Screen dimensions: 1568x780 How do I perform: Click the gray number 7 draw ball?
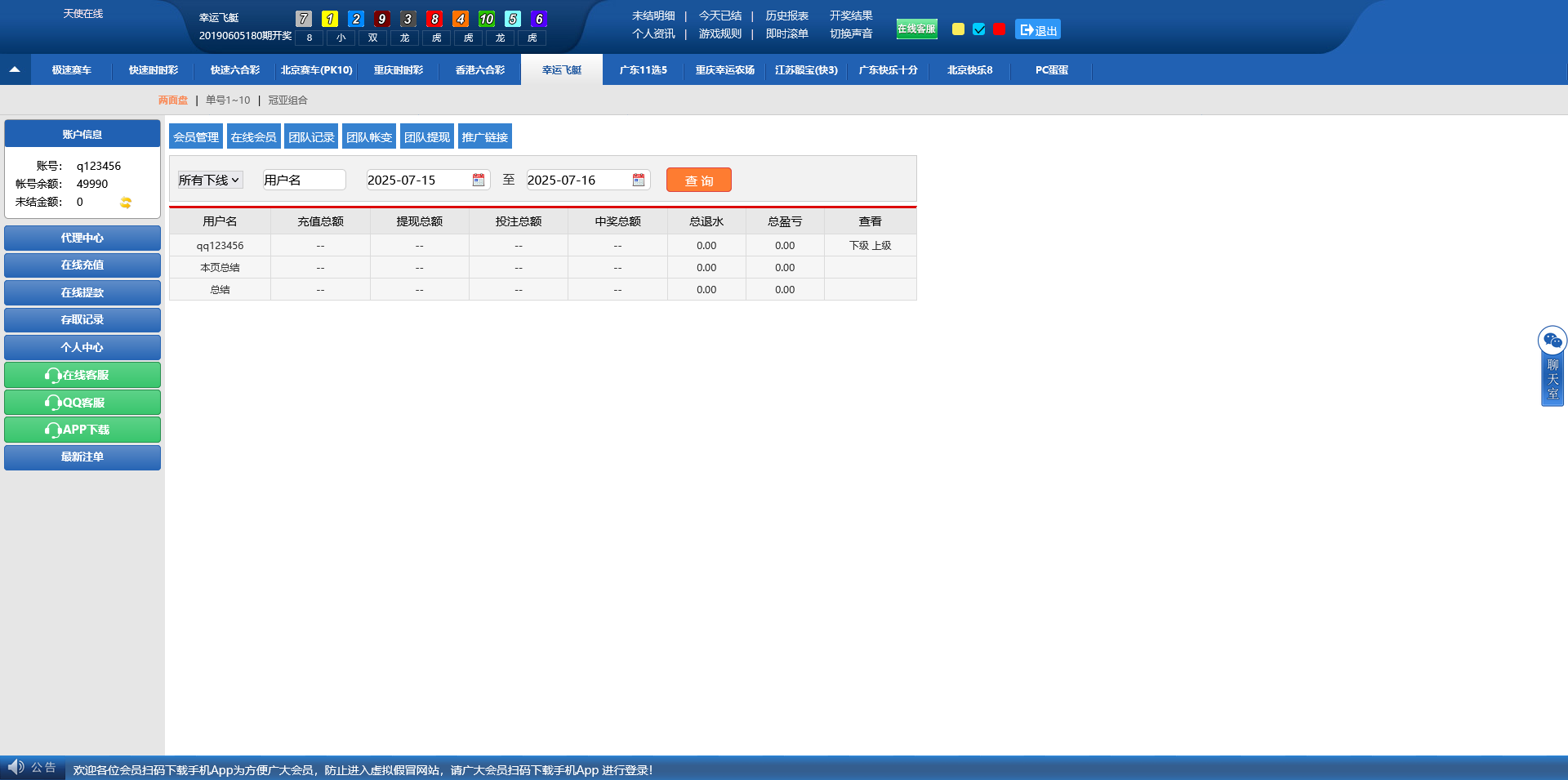304,19
